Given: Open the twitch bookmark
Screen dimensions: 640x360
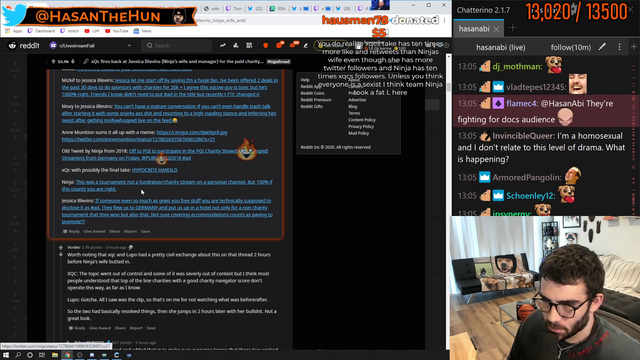Looking at the screenshot, I should pyautogui.click(x=69, y=31).
